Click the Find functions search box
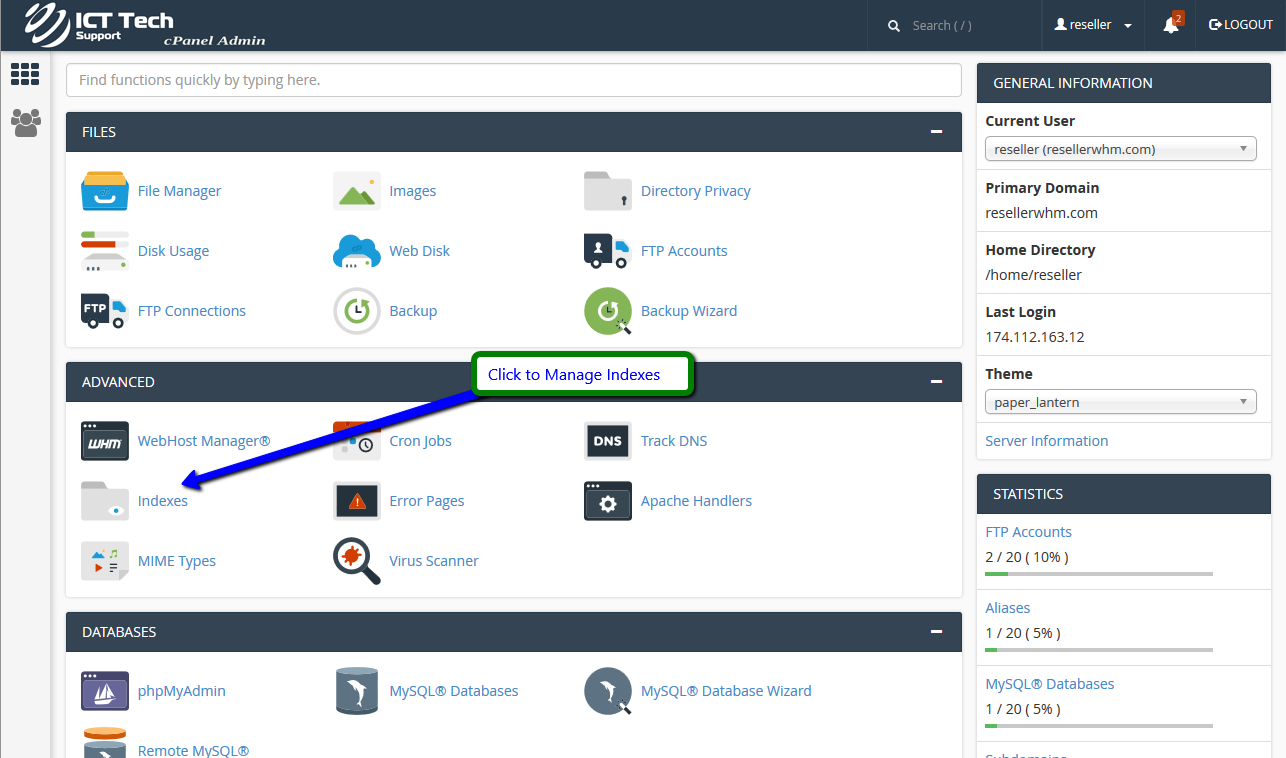1286x758 pixels. (513, 80)
